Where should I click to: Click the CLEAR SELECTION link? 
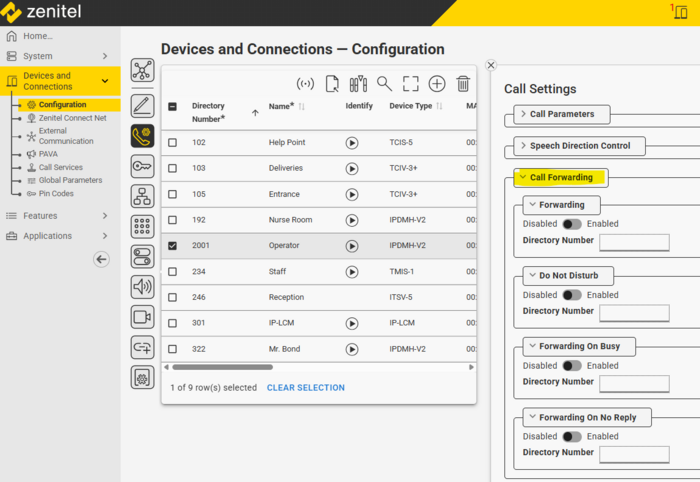pos(305,388)
